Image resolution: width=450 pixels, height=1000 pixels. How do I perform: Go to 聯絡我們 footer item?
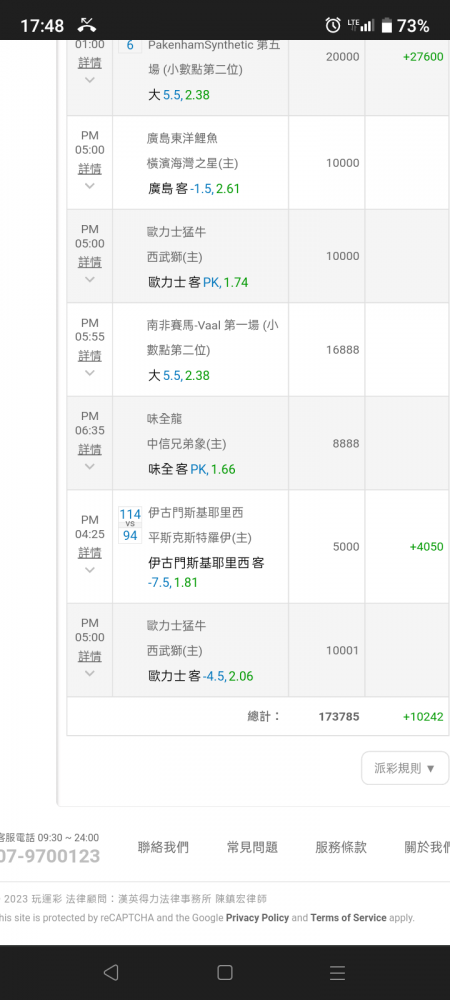point(163,848)
